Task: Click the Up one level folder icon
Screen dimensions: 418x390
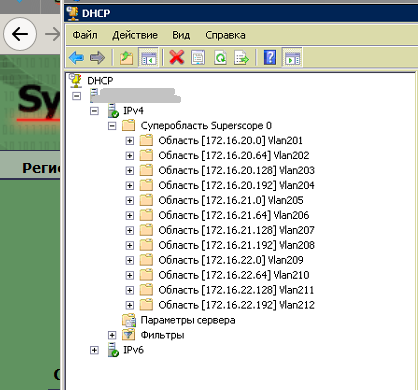Action: 126,58
